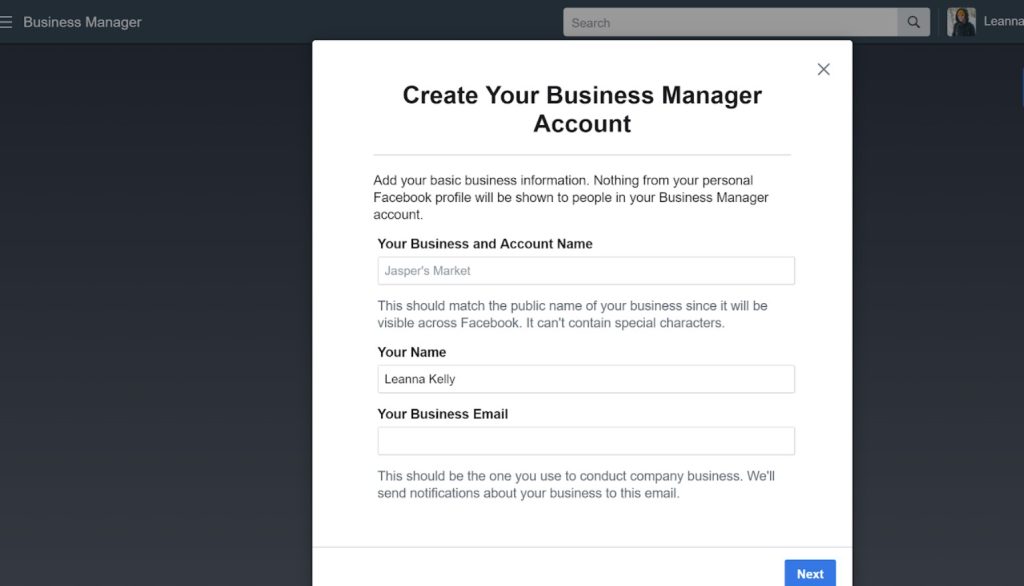Click the search magnifying glass button
1024x586 pixels.
click(x=913, y=22)
